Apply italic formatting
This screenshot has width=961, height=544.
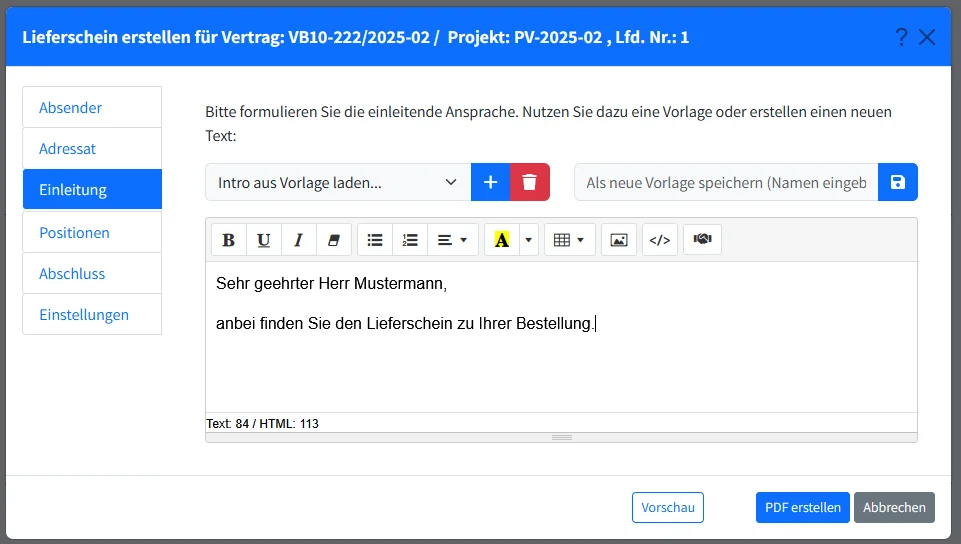[x=298, y=240]
